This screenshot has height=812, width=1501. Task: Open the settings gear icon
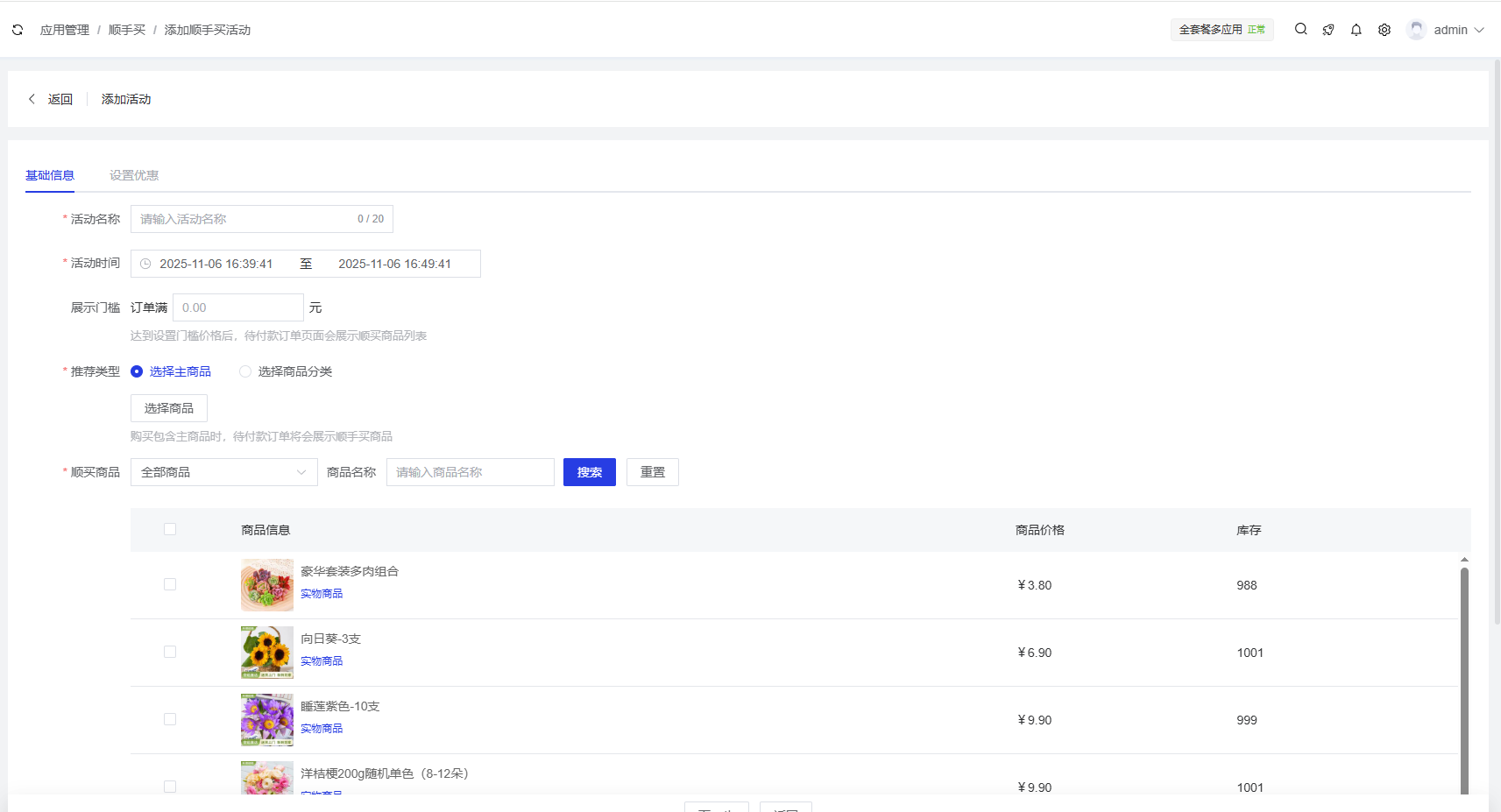pyautogui.click(x=1384, y=30)
